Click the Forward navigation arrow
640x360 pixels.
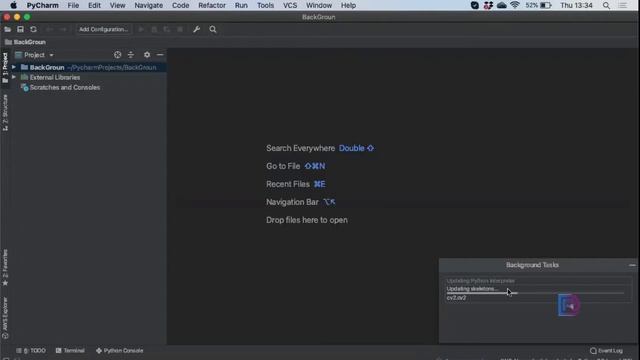(62, 29)
